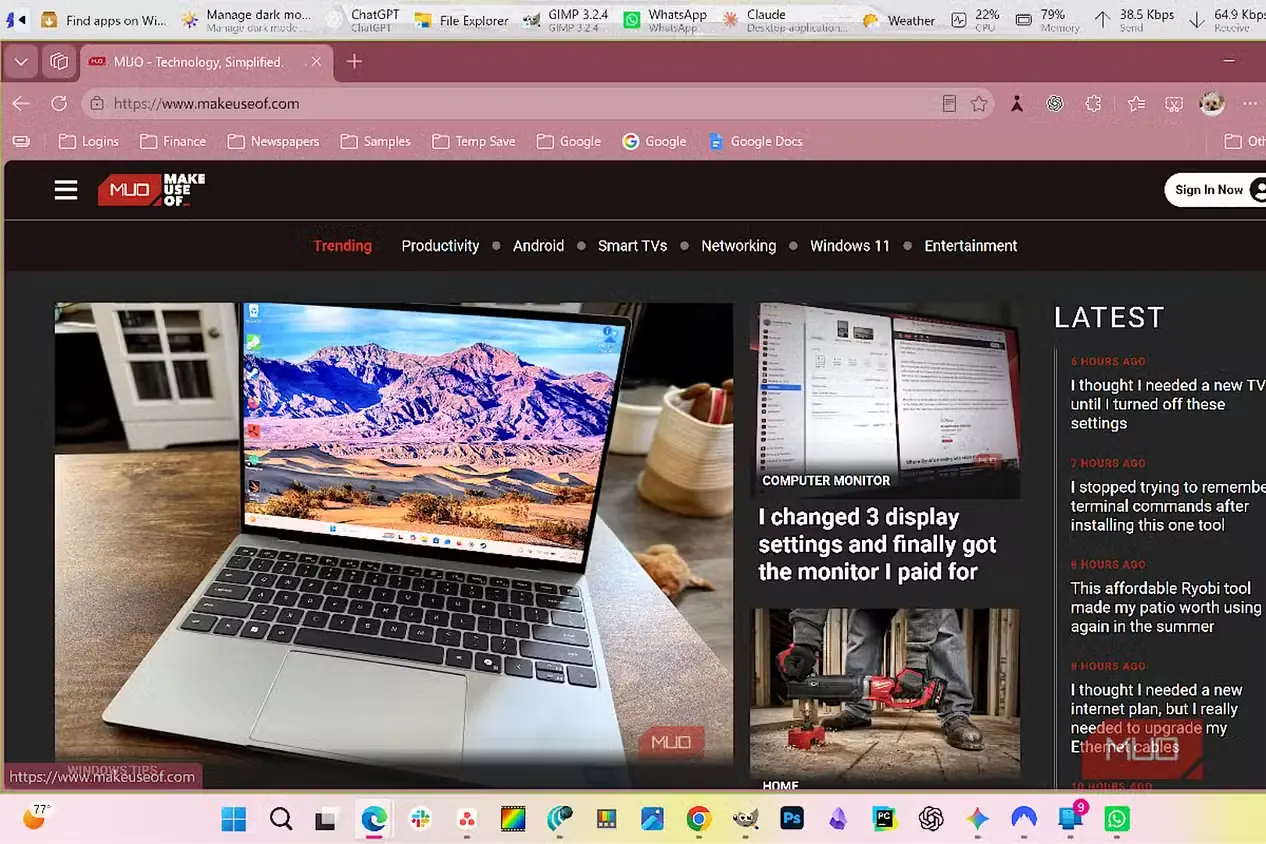Open the Find apps on Windows entry in top bar
The width and height of the screenshot is (1266, 844).
[x=103, y=20]
